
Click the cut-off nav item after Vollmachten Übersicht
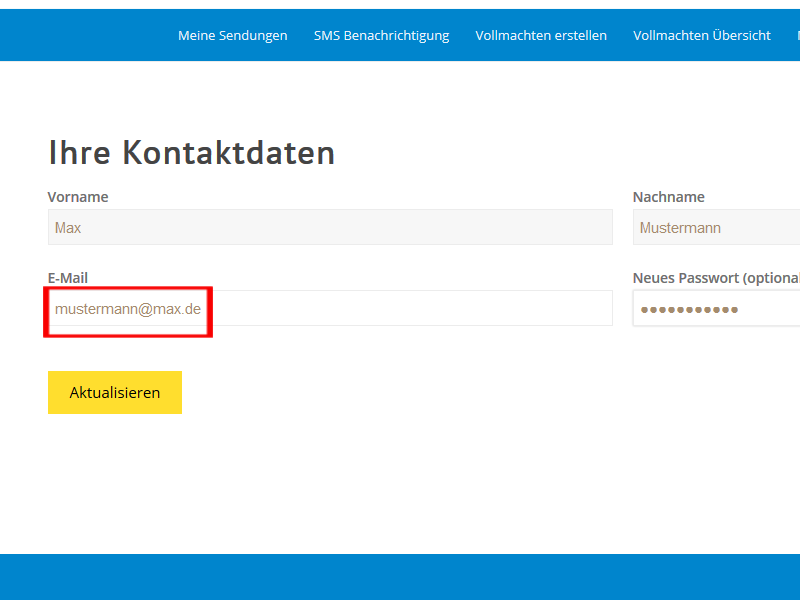[797, 35]
